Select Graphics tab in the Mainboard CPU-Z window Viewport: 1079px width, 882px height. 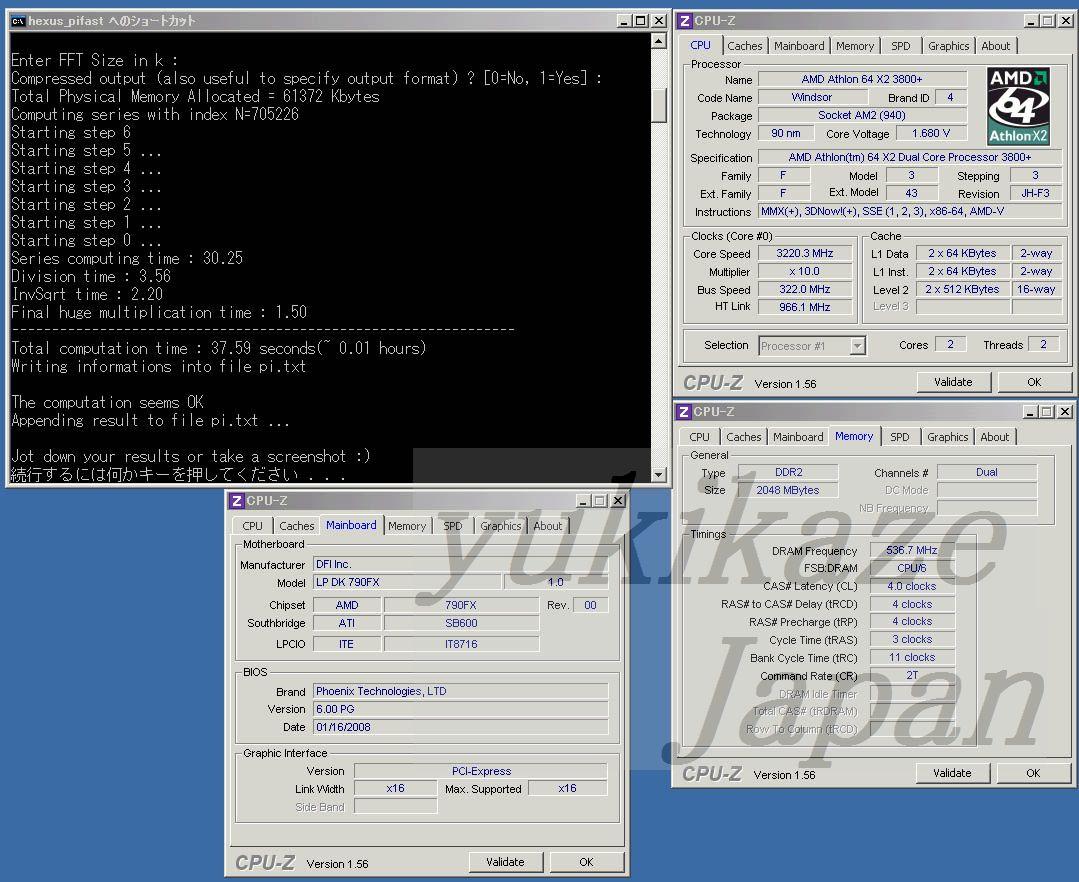[x=501, y=526]
